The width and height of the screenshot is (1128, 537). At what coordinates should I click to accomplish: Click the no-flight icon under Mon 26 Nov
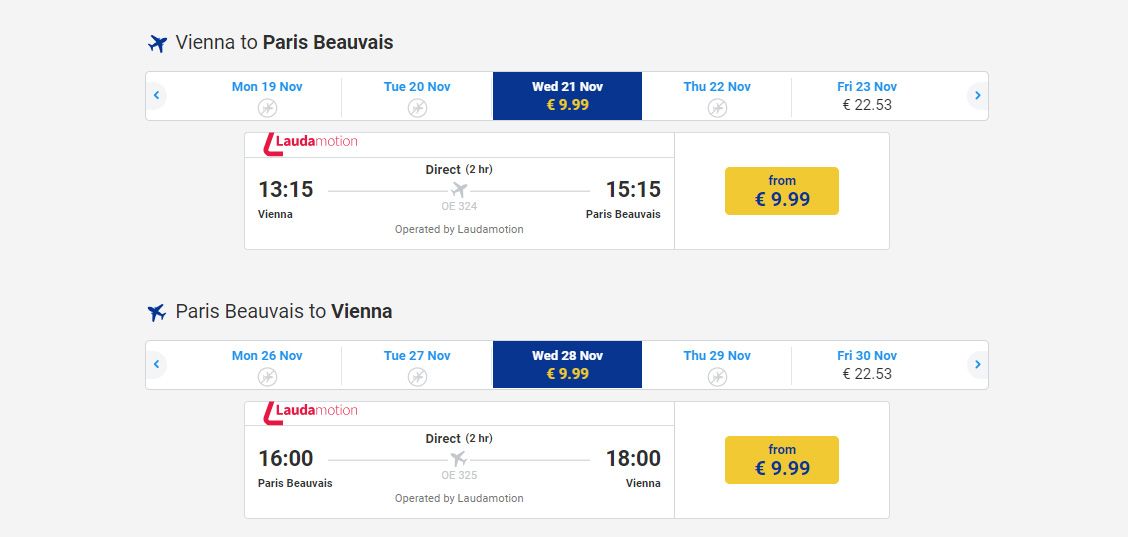267,377
